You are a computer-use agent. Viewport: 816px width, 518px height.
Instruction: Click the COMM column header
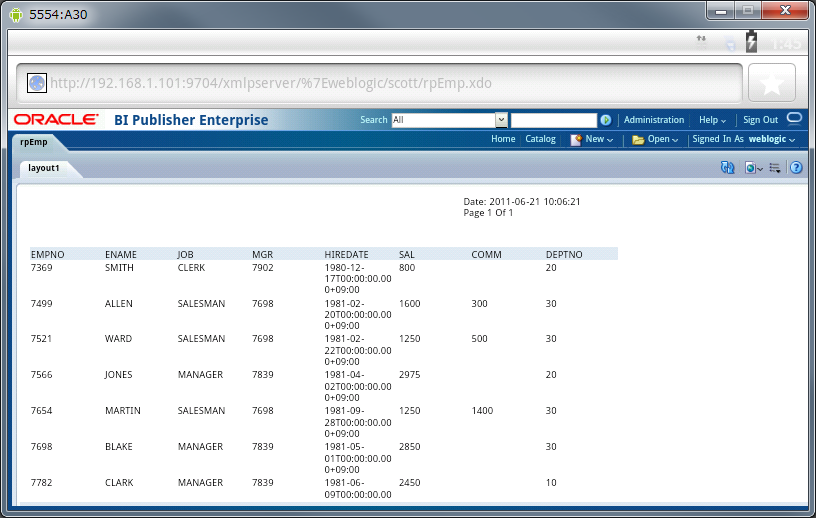(x=486, y=255)
